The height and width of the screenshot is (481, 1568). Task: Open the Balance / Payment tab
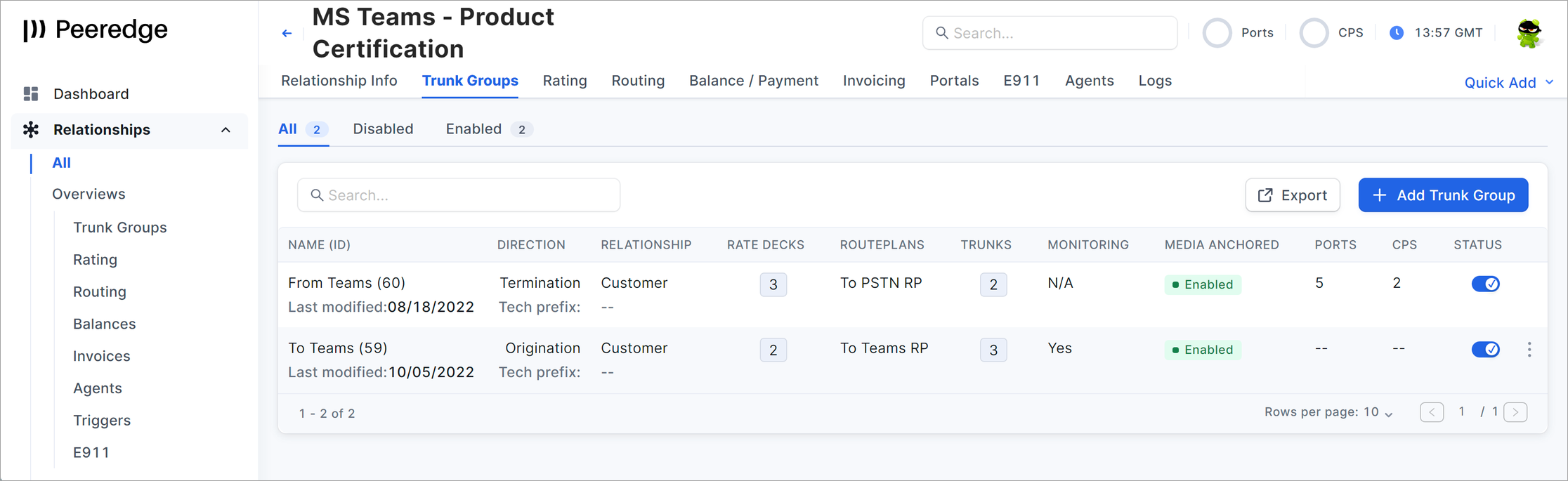pos(754,81)
